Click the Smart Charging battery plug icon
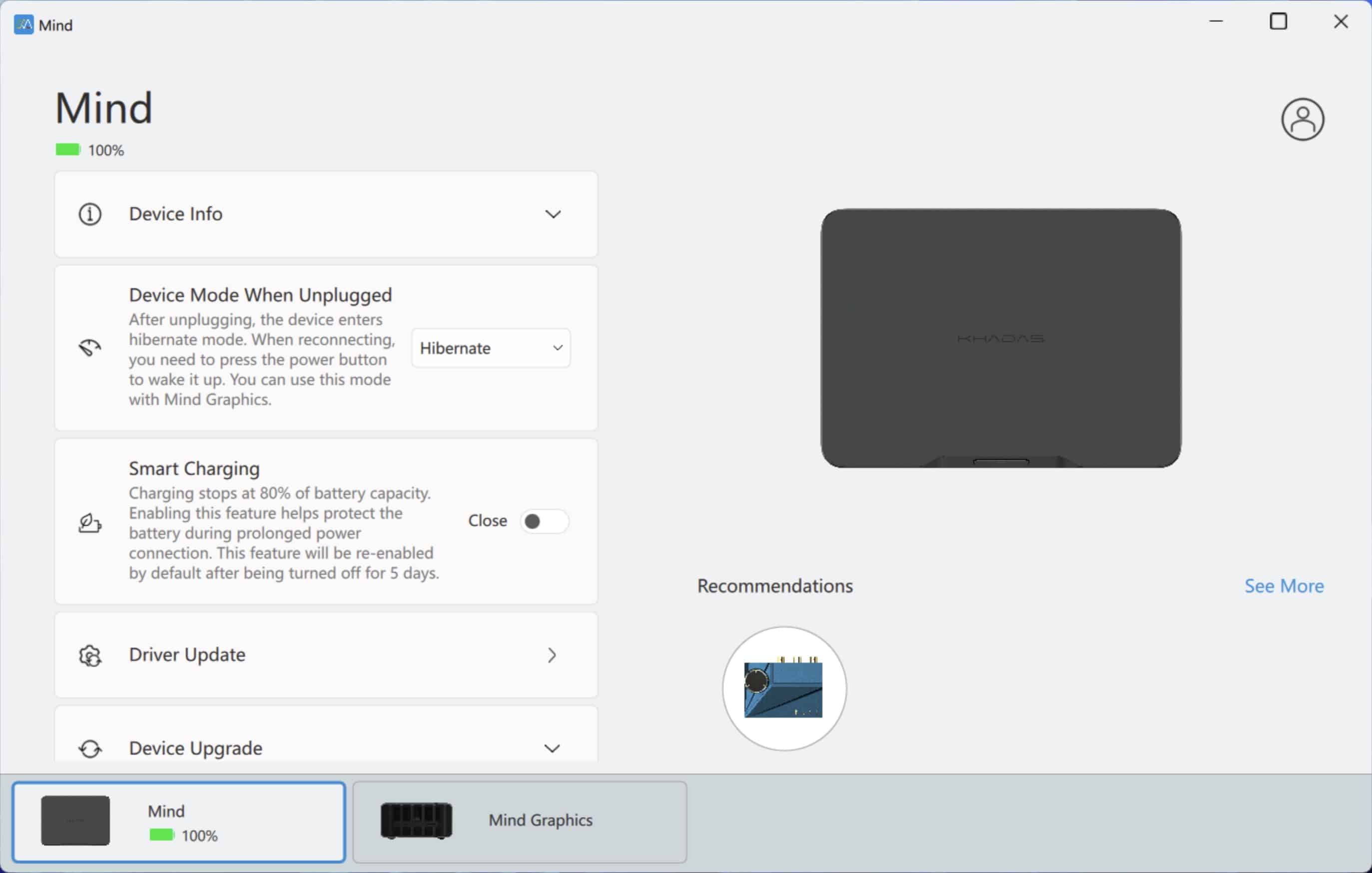 click(90, 522)
